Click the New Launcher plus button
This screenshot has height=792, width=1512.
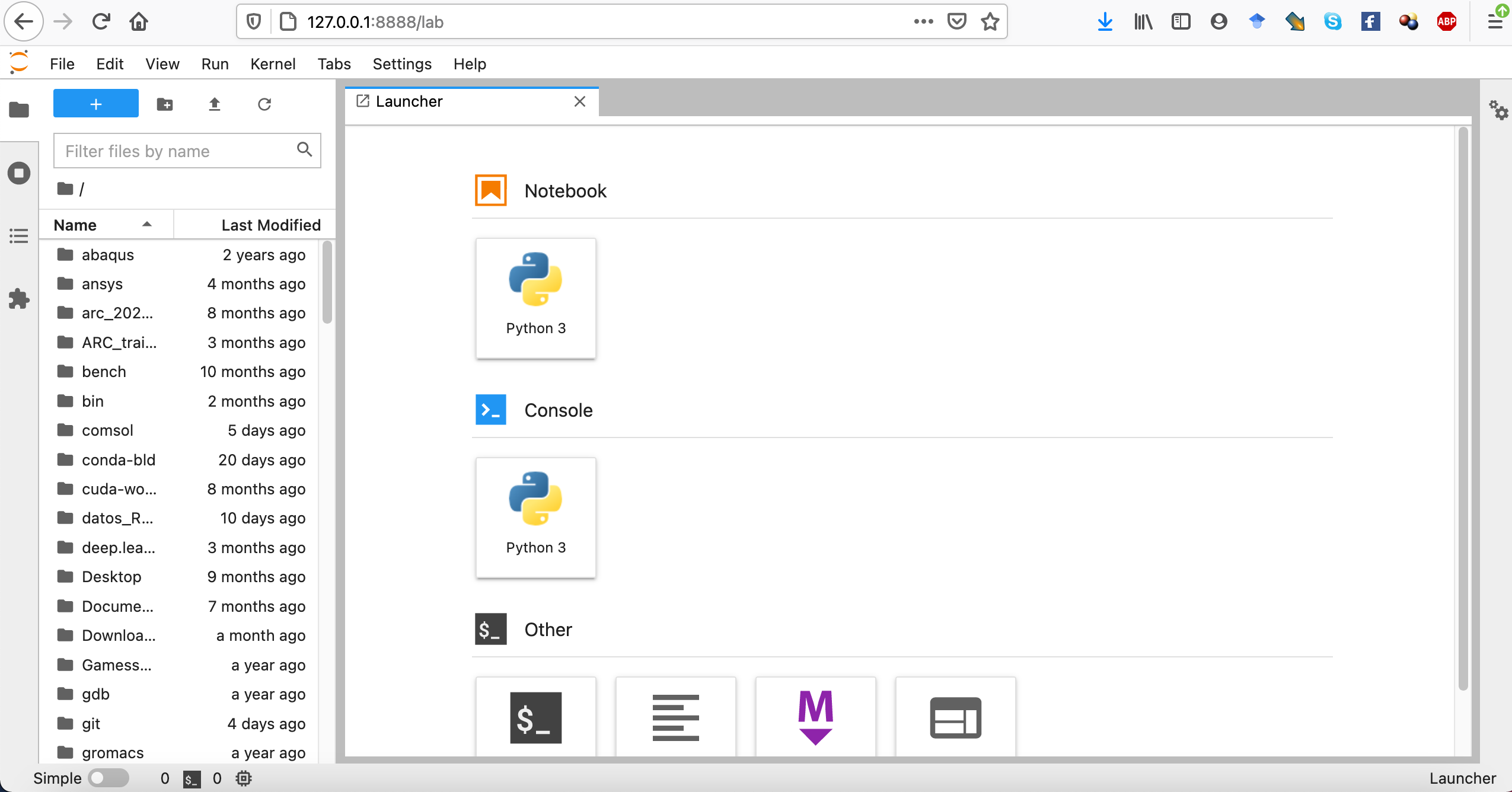click(x=96, y=103)
